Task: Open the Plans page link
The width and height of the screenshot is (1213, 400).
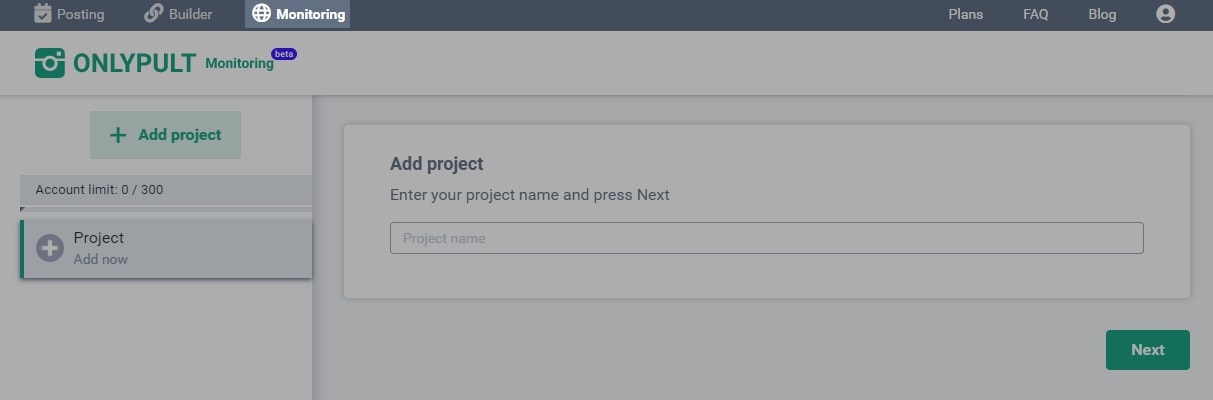Action: (x=966, y=14)
